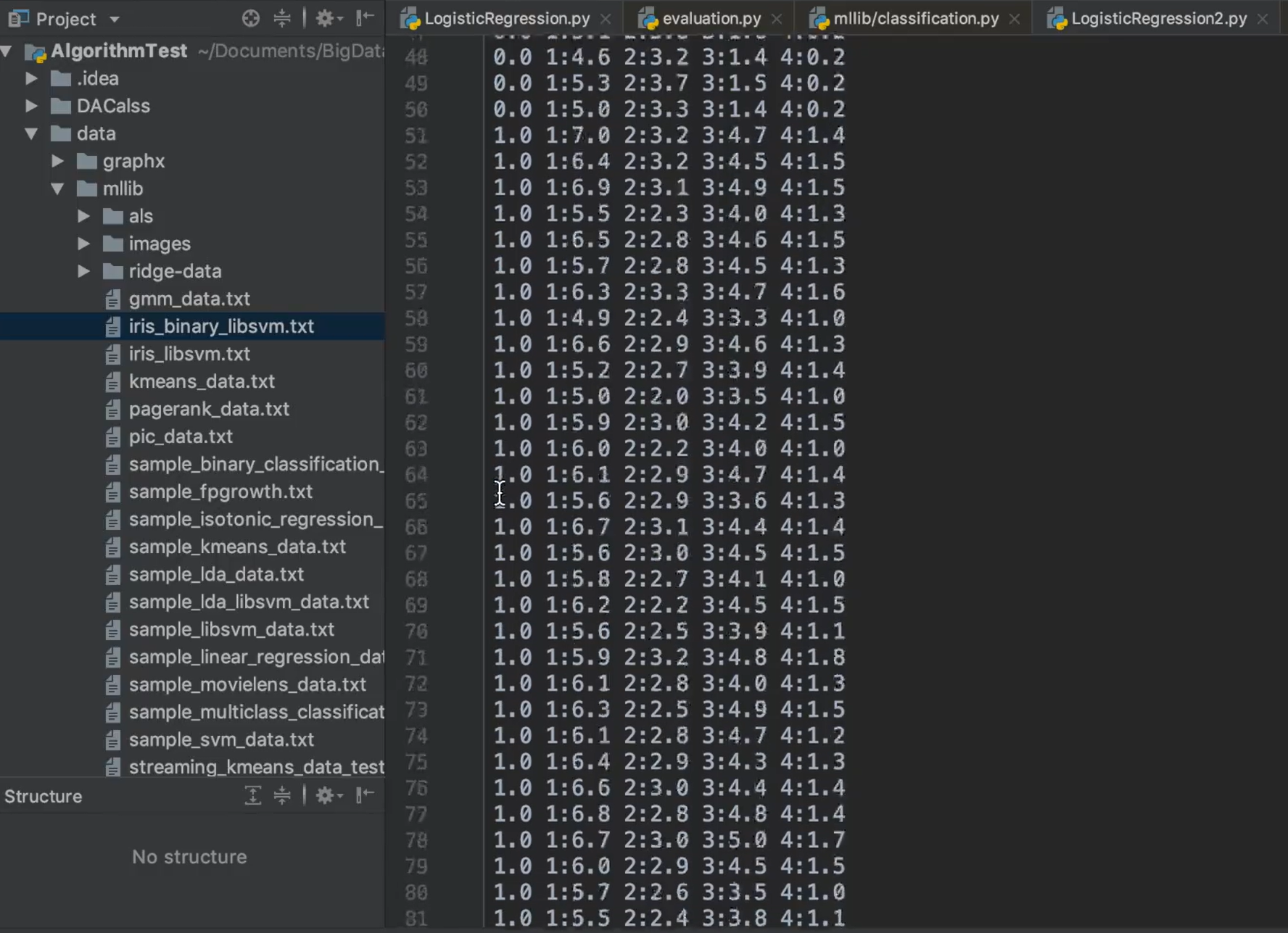The height and width of the screenshot is (933, 1288).
Task: Place cursor on line 58 text
Action: (669, 318)
